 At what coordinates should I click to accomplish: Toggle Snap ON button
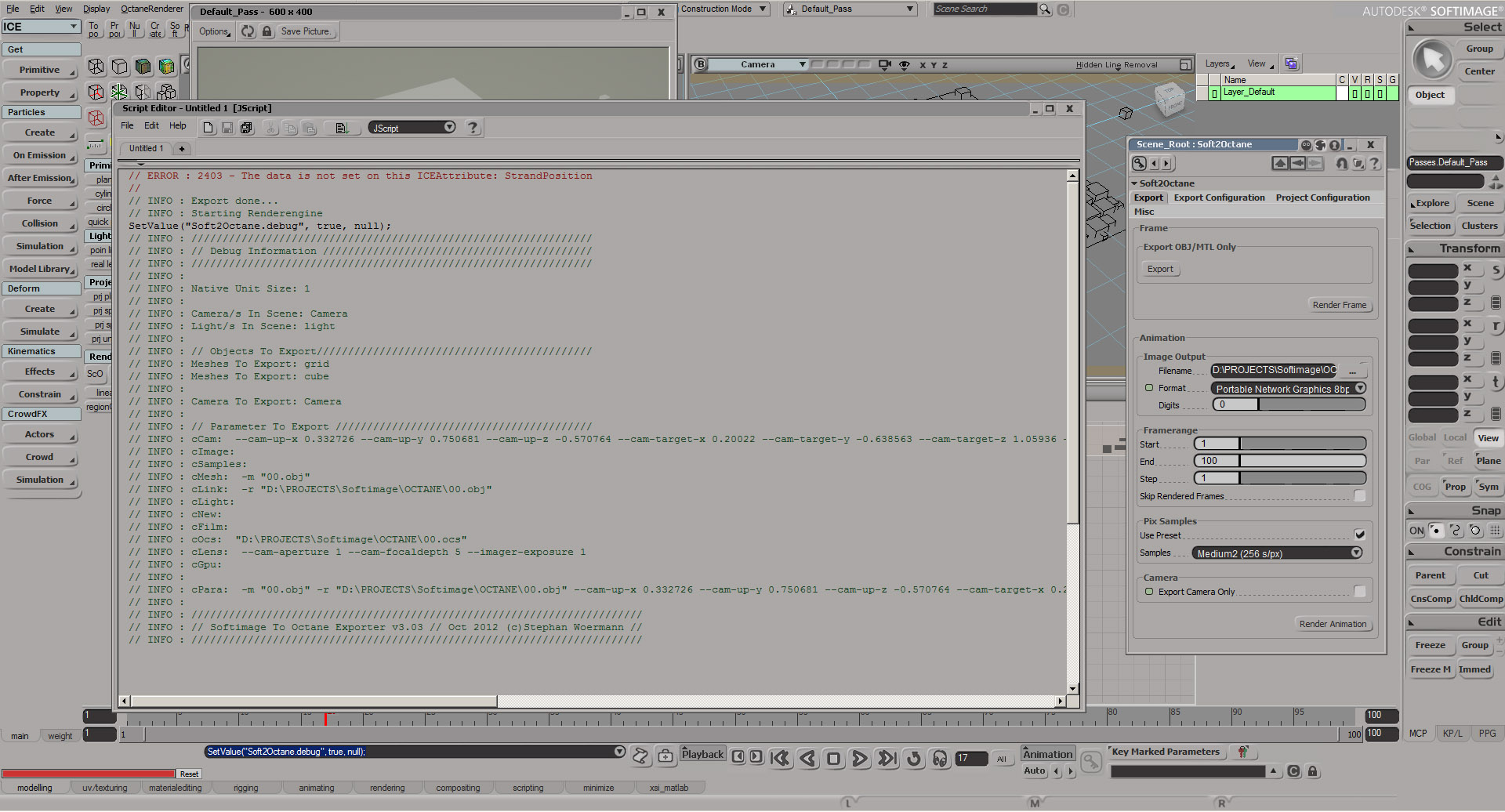(1416, 531)
